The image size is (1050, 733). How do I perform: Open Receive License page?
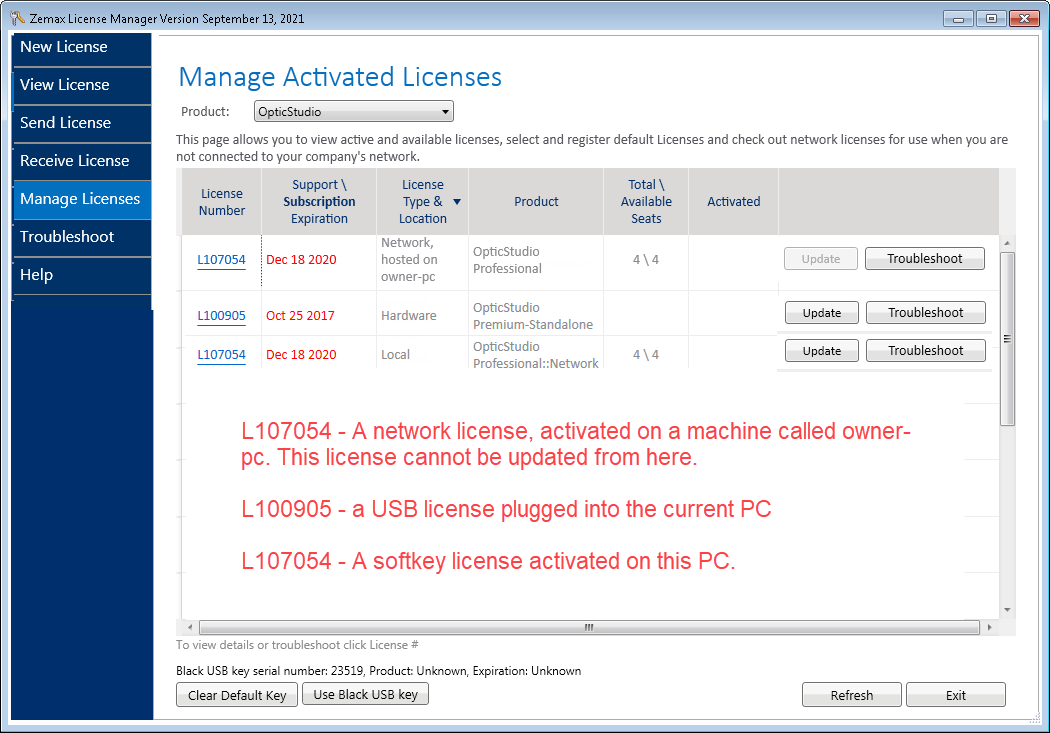82,161
